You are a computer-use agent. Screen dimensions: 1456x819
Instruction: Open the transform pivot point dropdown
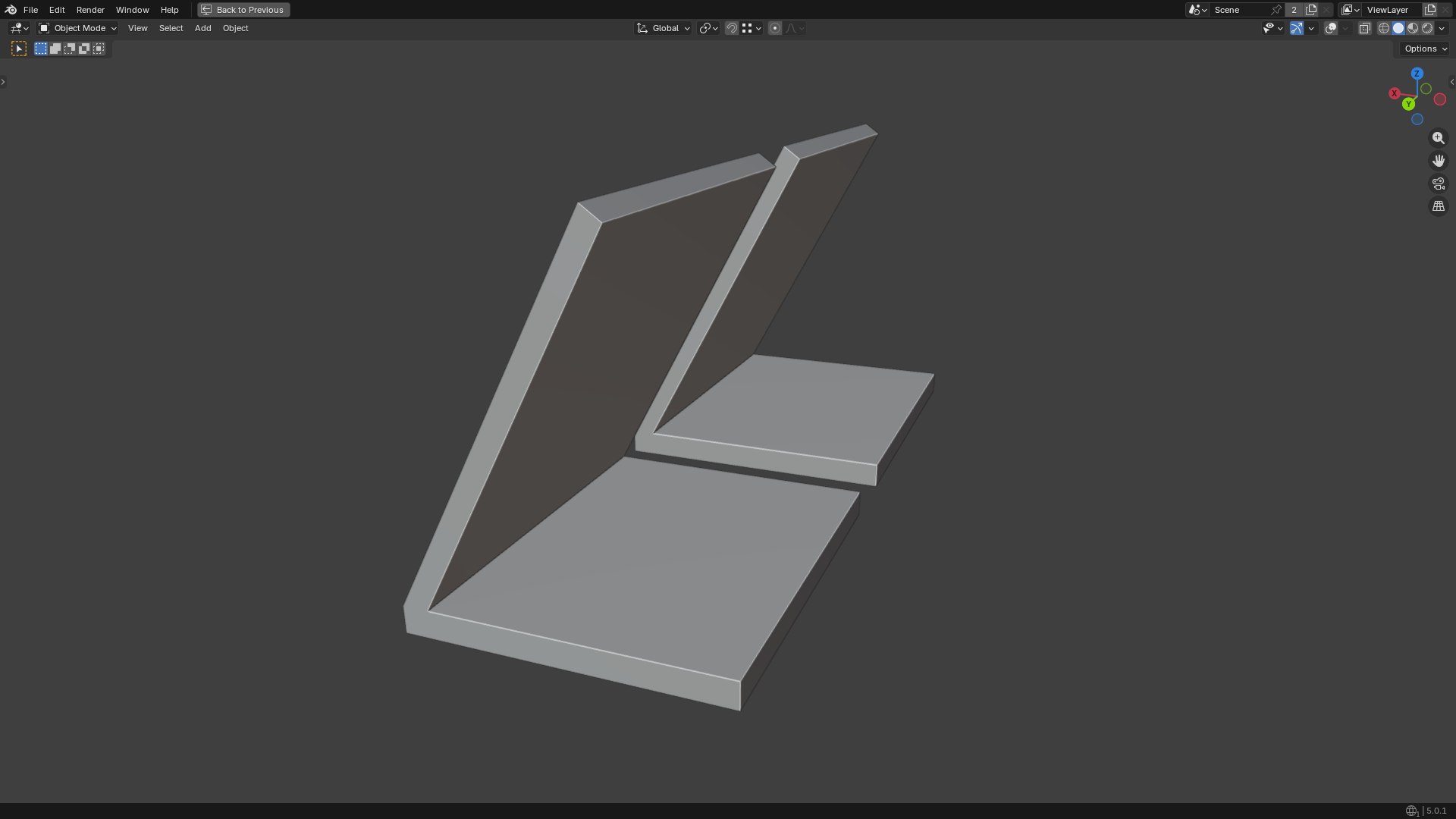[708, 28]
